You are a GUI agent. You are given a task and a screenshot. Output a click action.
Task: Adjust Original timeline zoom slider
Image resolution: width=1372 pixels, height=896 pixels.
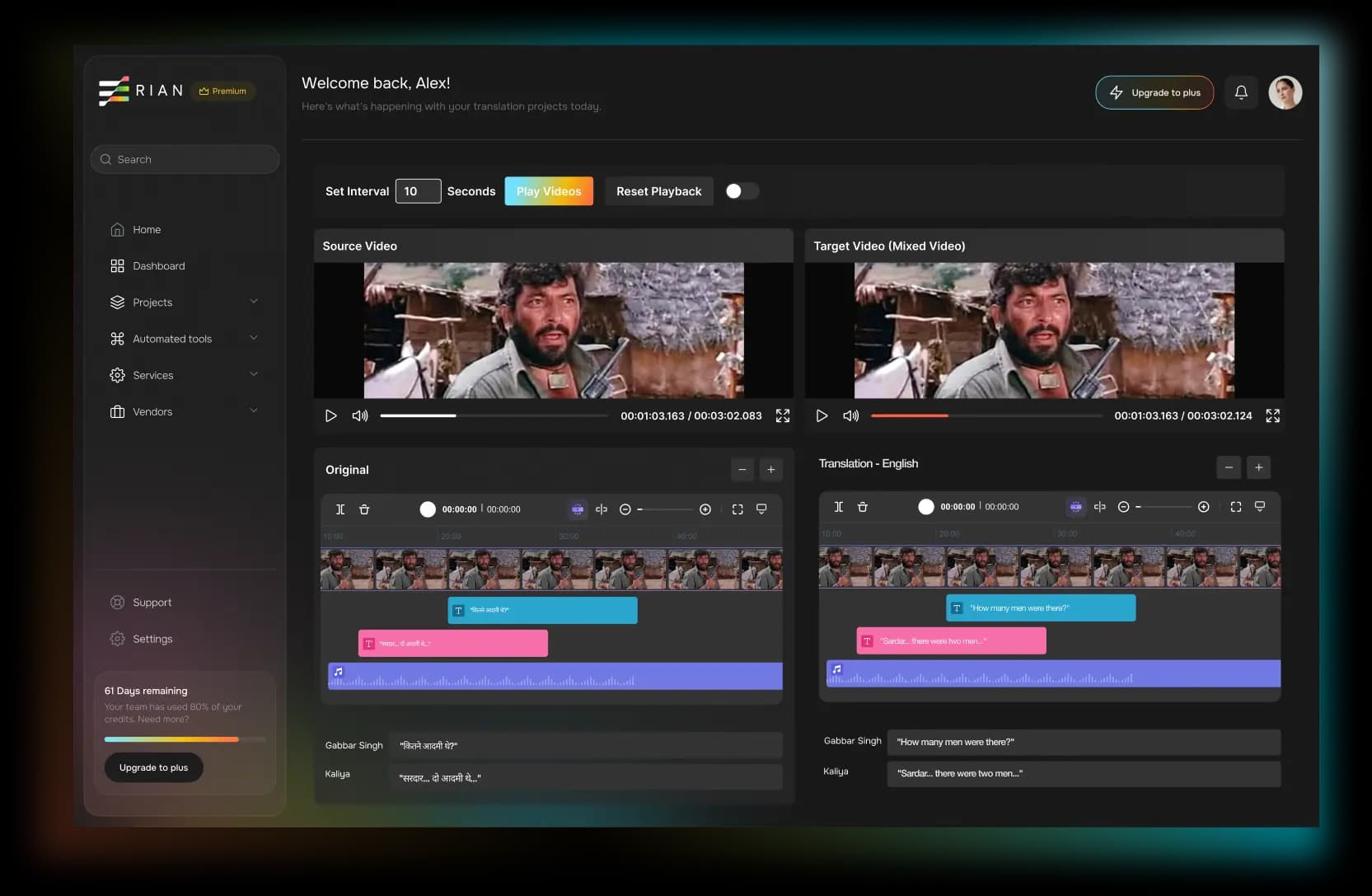tap(665, 509)
